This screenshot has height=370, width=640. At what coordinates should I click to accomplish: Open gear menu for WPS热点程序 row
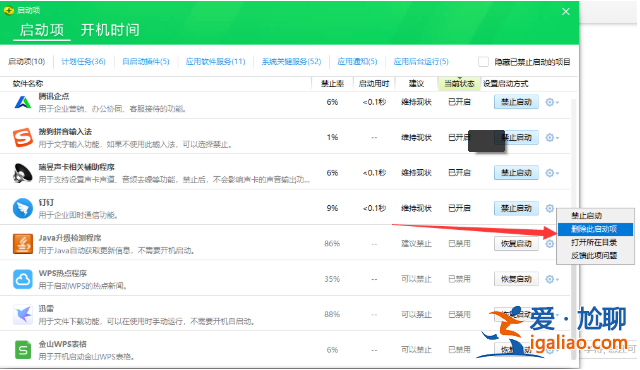[551, 279]
